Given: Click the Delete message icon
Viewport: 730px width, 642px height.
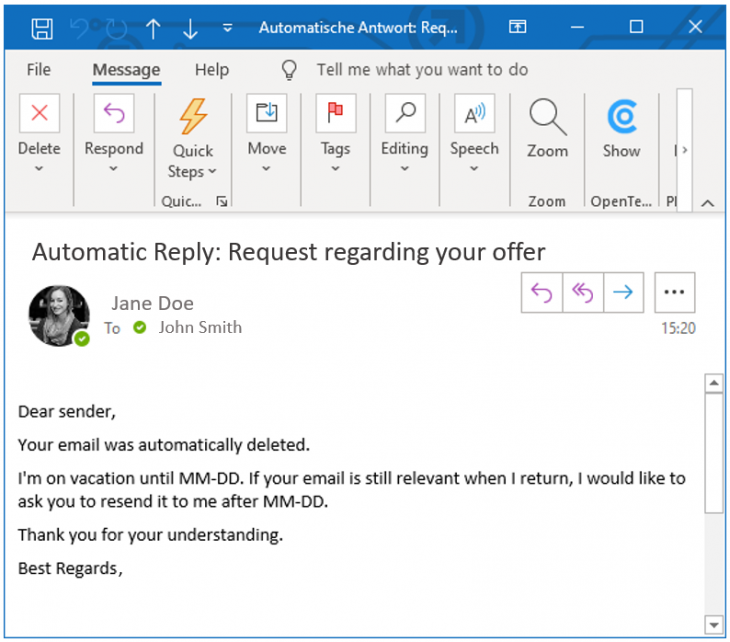Looking at the screenshot, I should [39, 114].
